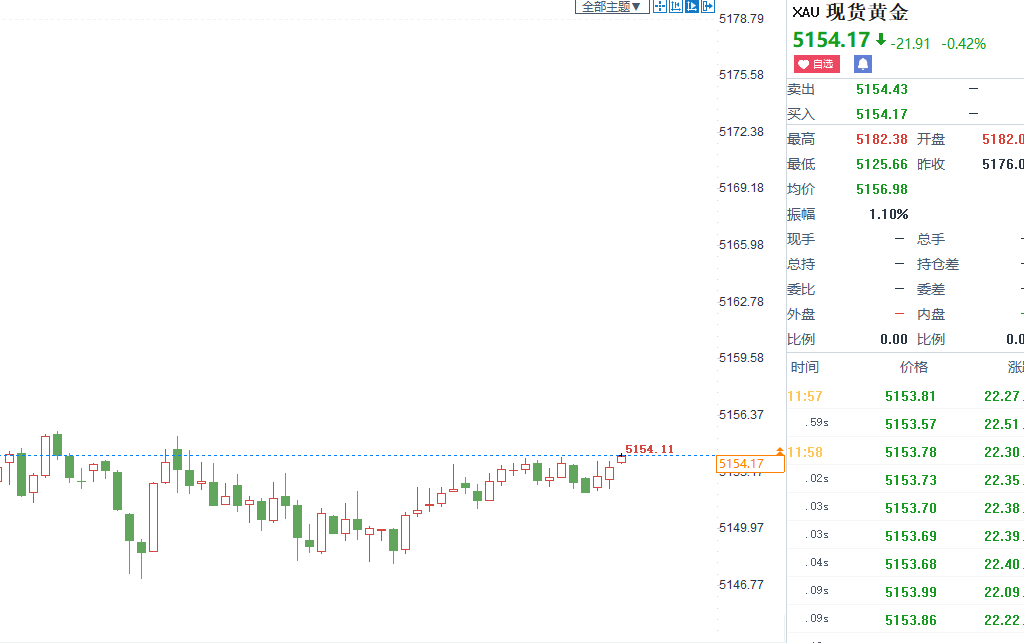Click the 最高 value 5182.38

pos(882,139)
